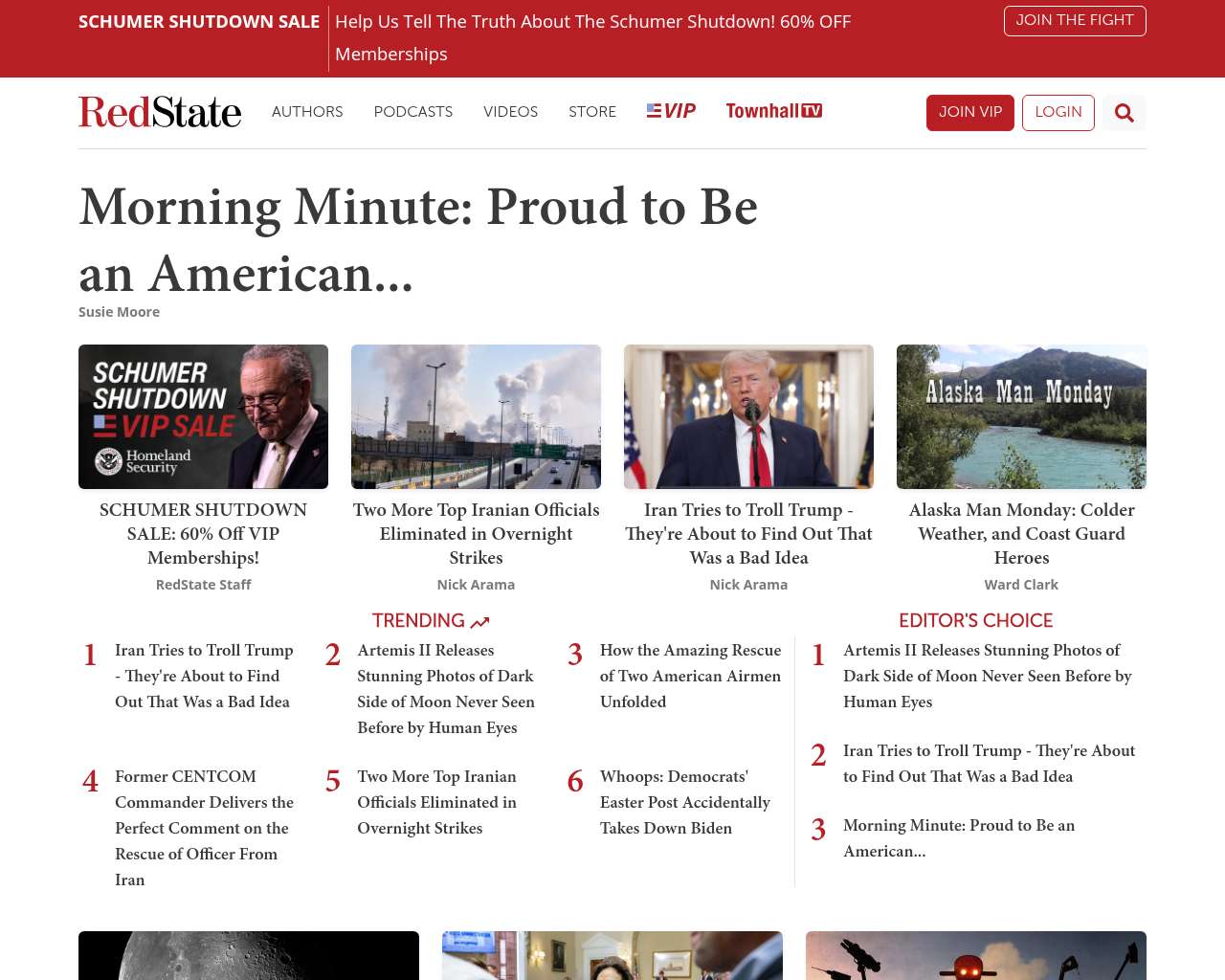This screenshot has height=980, width=1225.
Task: Open the AUTHORS menu item
Action: click(x=307, y=112)
